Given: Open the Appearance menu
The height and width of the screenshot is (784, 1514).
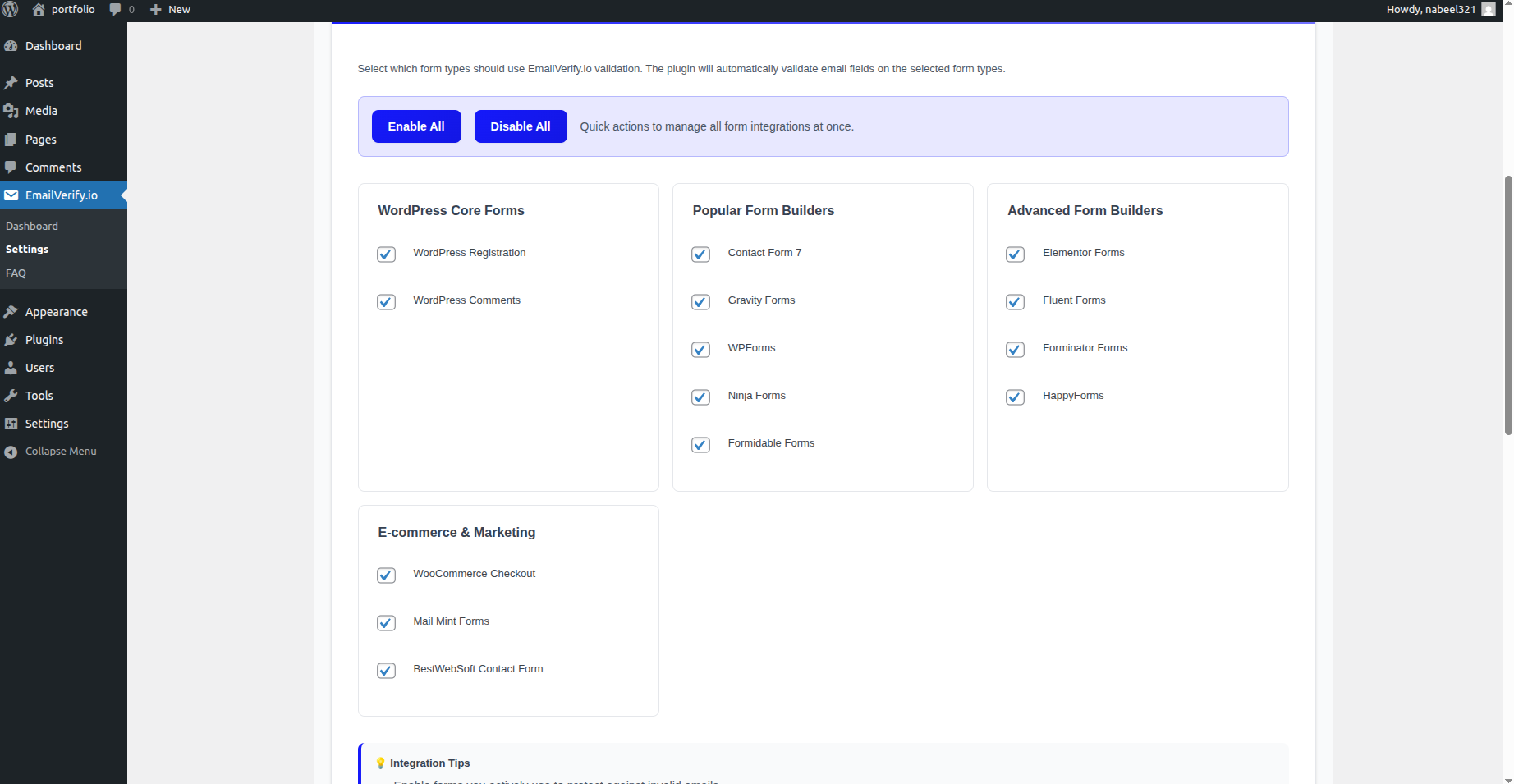Looking at the screenshot, I should 63,312.
